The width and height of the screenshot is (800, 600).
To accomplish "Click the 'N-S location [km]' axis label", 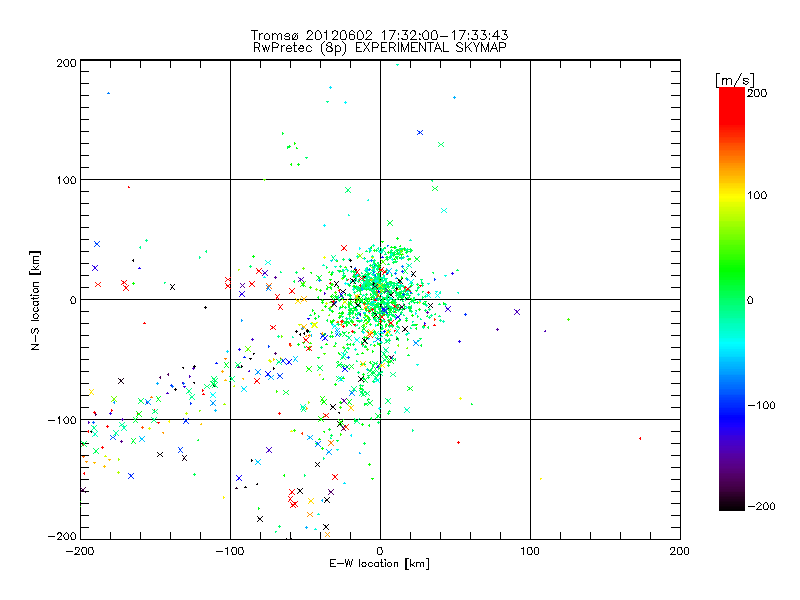I will point(35,301).
